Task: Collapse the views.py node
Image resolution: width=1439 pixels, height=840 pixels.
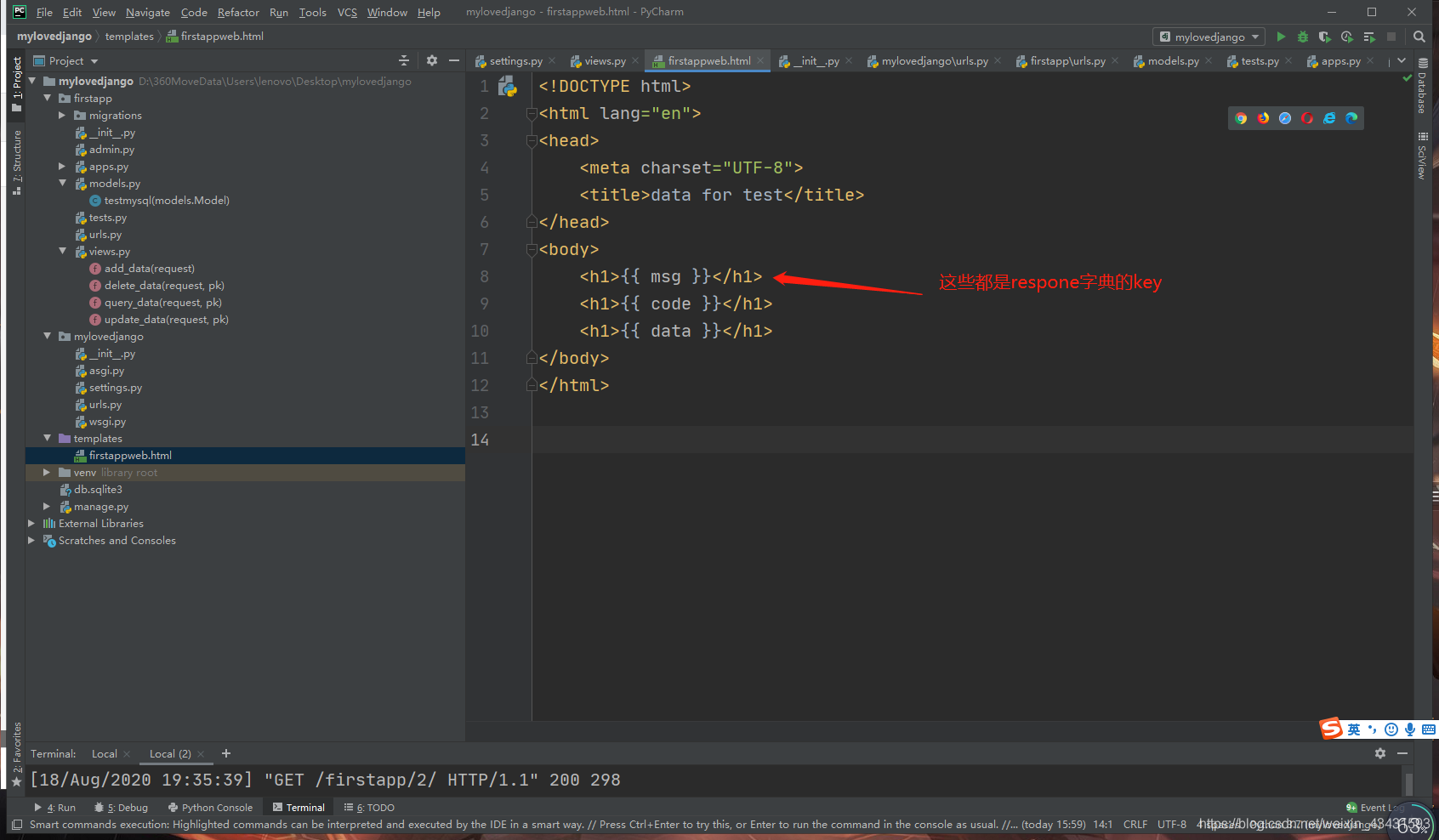Action: 62,252
